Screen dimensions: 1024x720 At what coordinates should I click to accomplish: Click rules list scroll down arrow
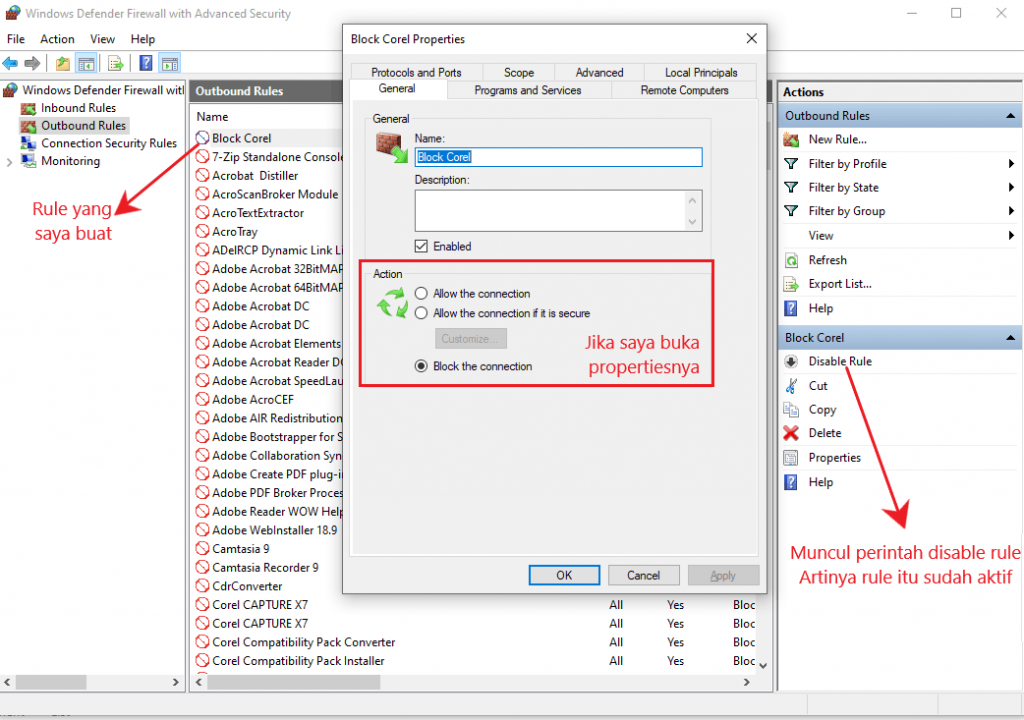763,665
